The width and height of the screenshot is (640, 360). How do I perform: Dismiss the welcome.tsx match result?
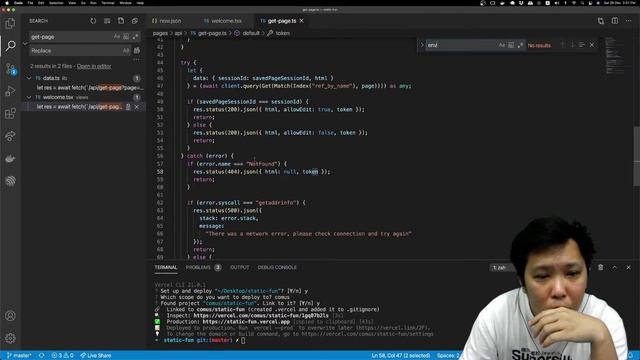(137, 107)
